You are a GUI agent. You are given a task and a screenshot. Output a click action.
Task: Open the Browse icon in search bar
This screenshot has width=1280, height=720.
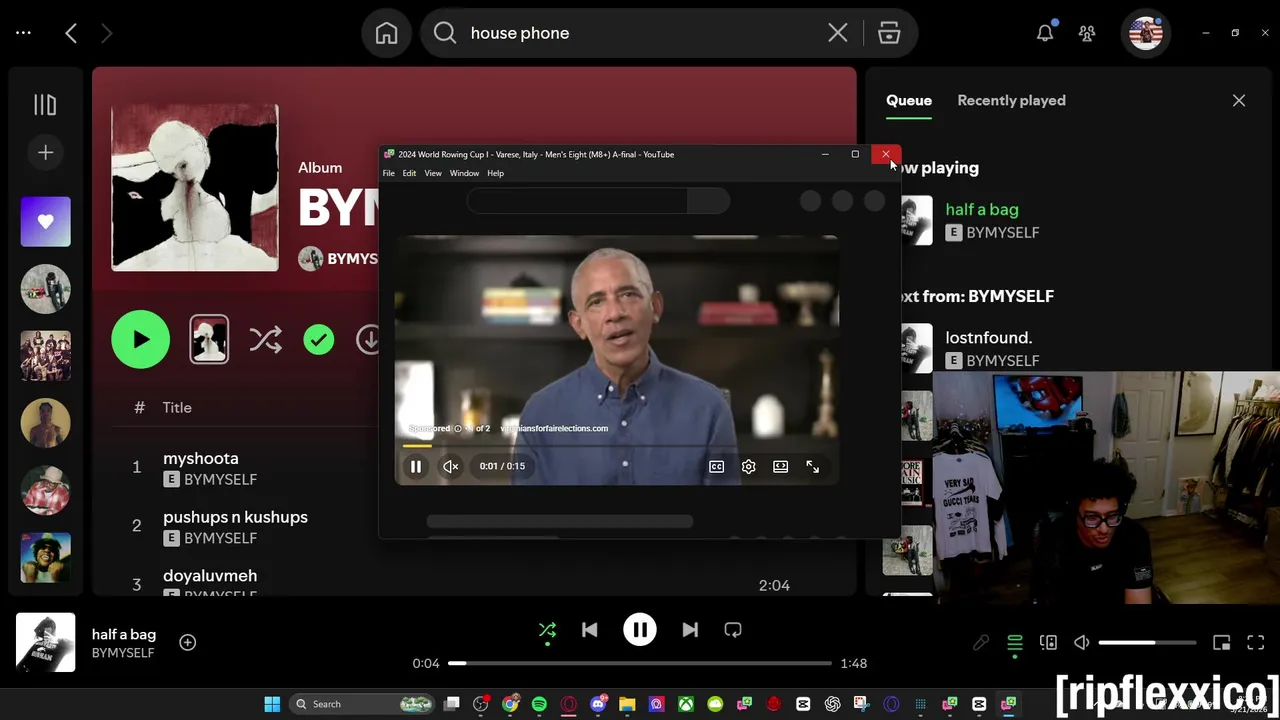pos(889,33)
